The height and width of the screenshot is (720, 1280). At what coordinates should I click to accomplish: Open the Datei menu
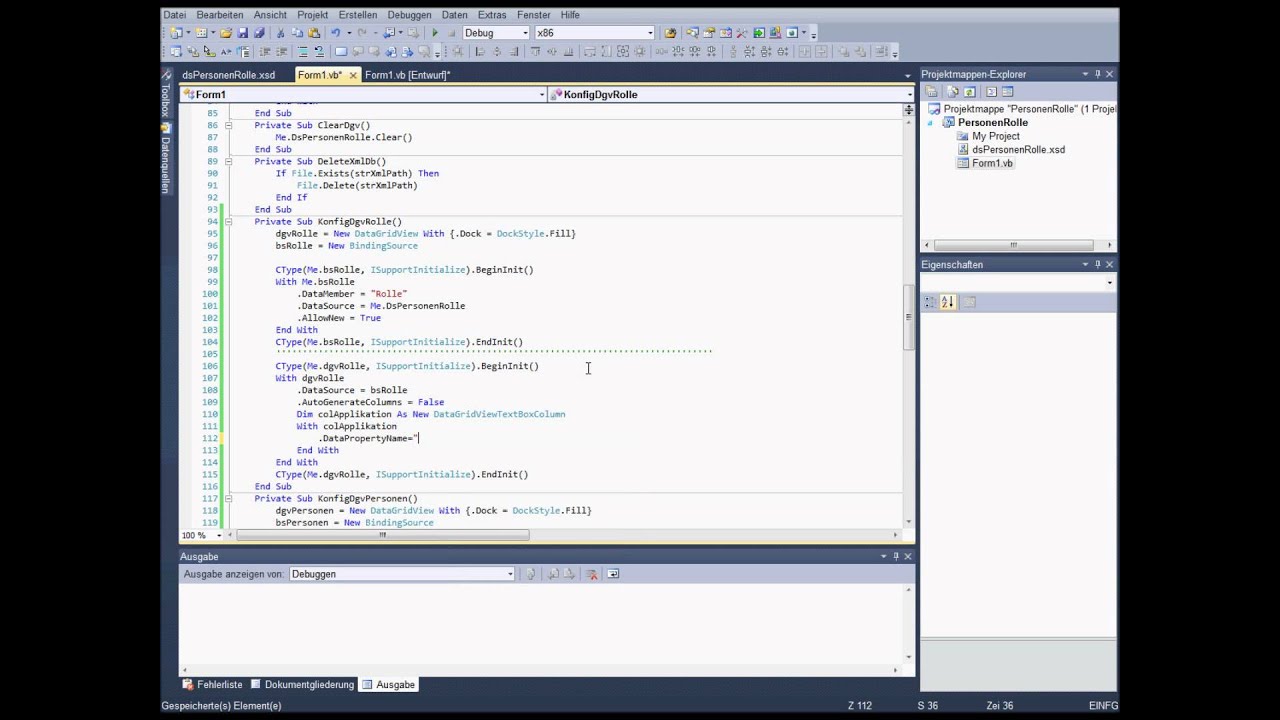175,15
